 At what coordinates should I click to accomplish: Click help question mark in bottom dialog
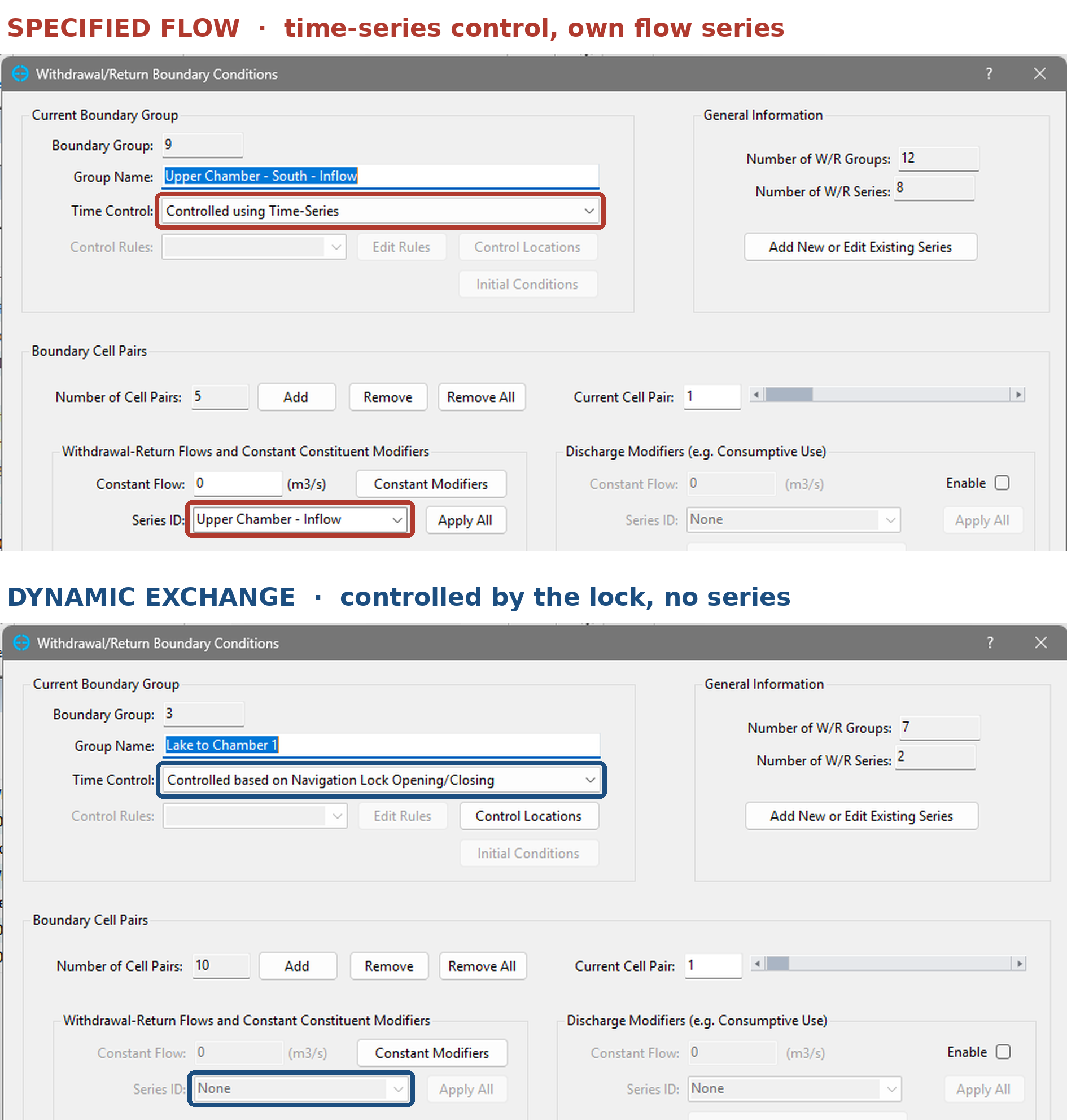point(990,643)
